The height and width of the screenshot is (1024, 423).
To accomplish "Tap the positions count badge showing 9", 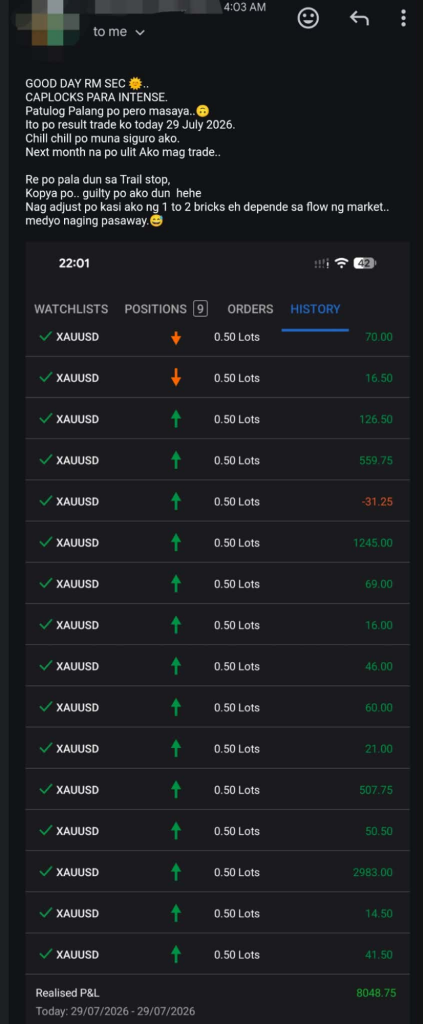I will [200, 309].
